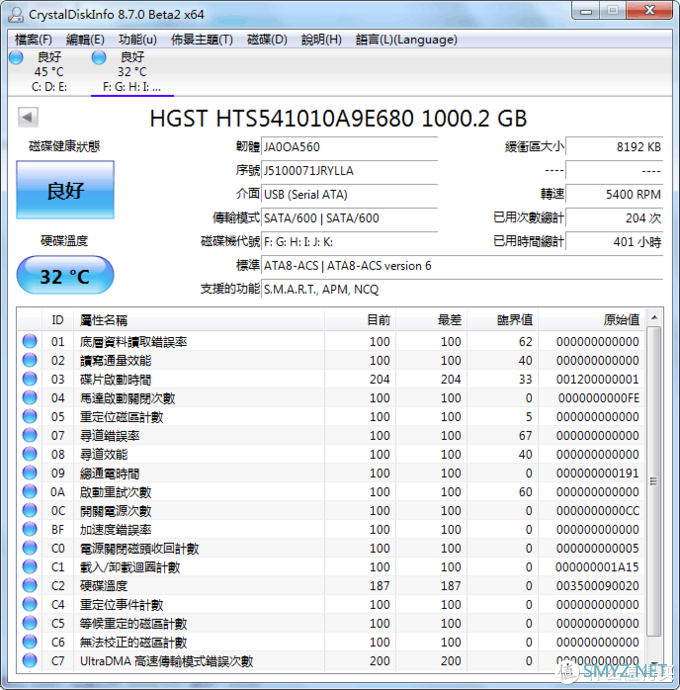Screen dimensions: 680x690
Task: Click the 屬性名稱 column header
Action: point(199,320)
